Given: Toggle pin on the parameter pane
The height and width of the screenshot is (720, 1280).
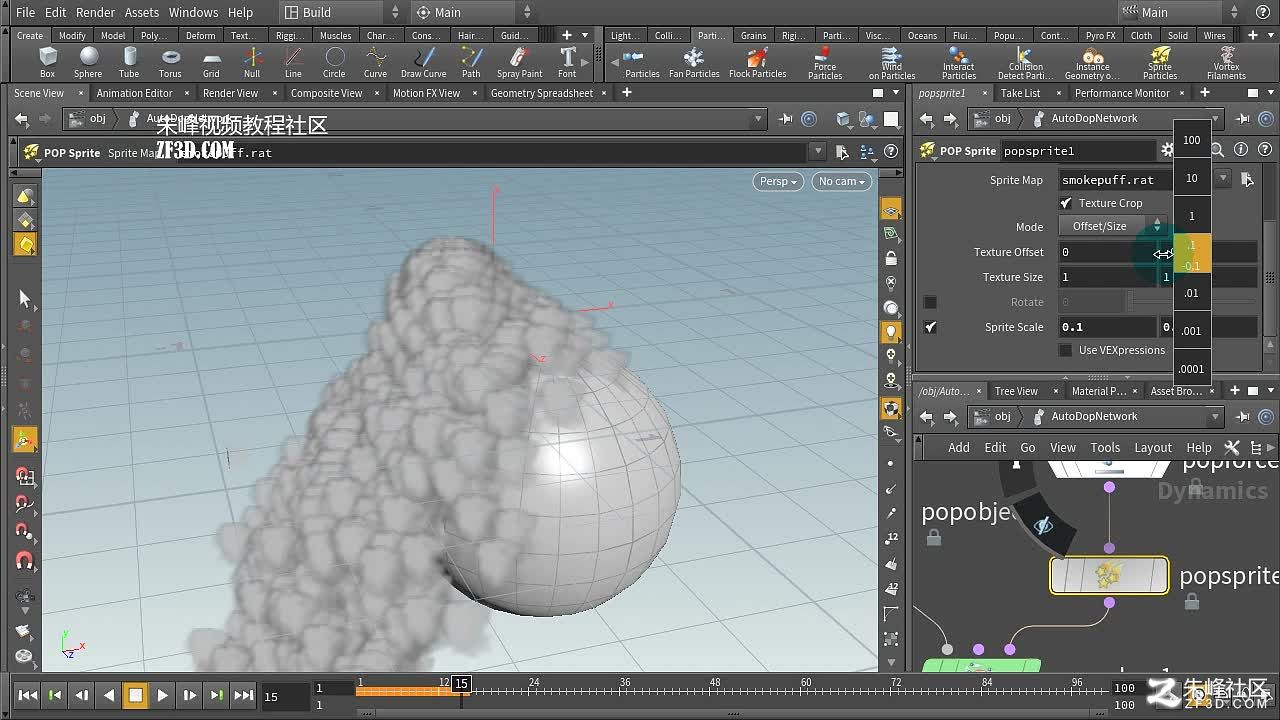Looking at the screenshot, I should point(1243,118).
